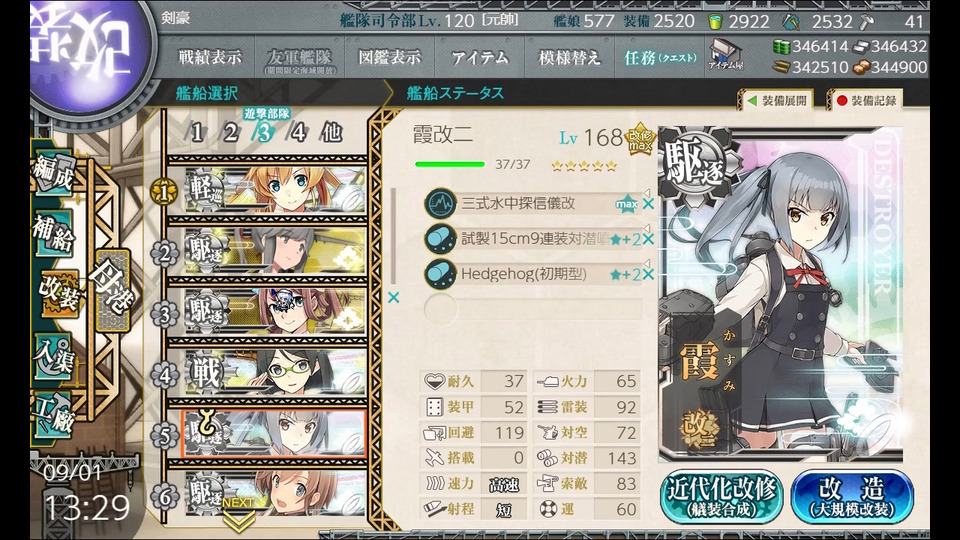
Task: Select the battleship in slot 4
Action: click(x=267, y=372)
